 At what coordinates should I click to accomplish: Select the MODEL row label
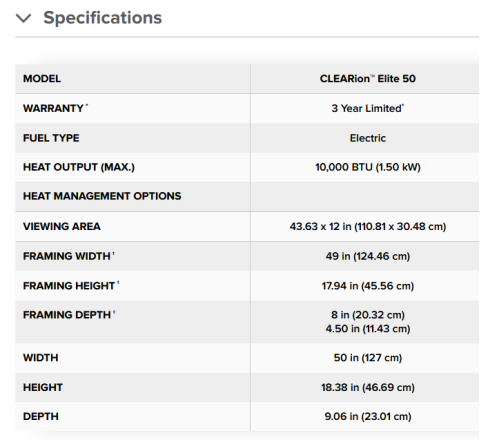(x=42, y=79)
